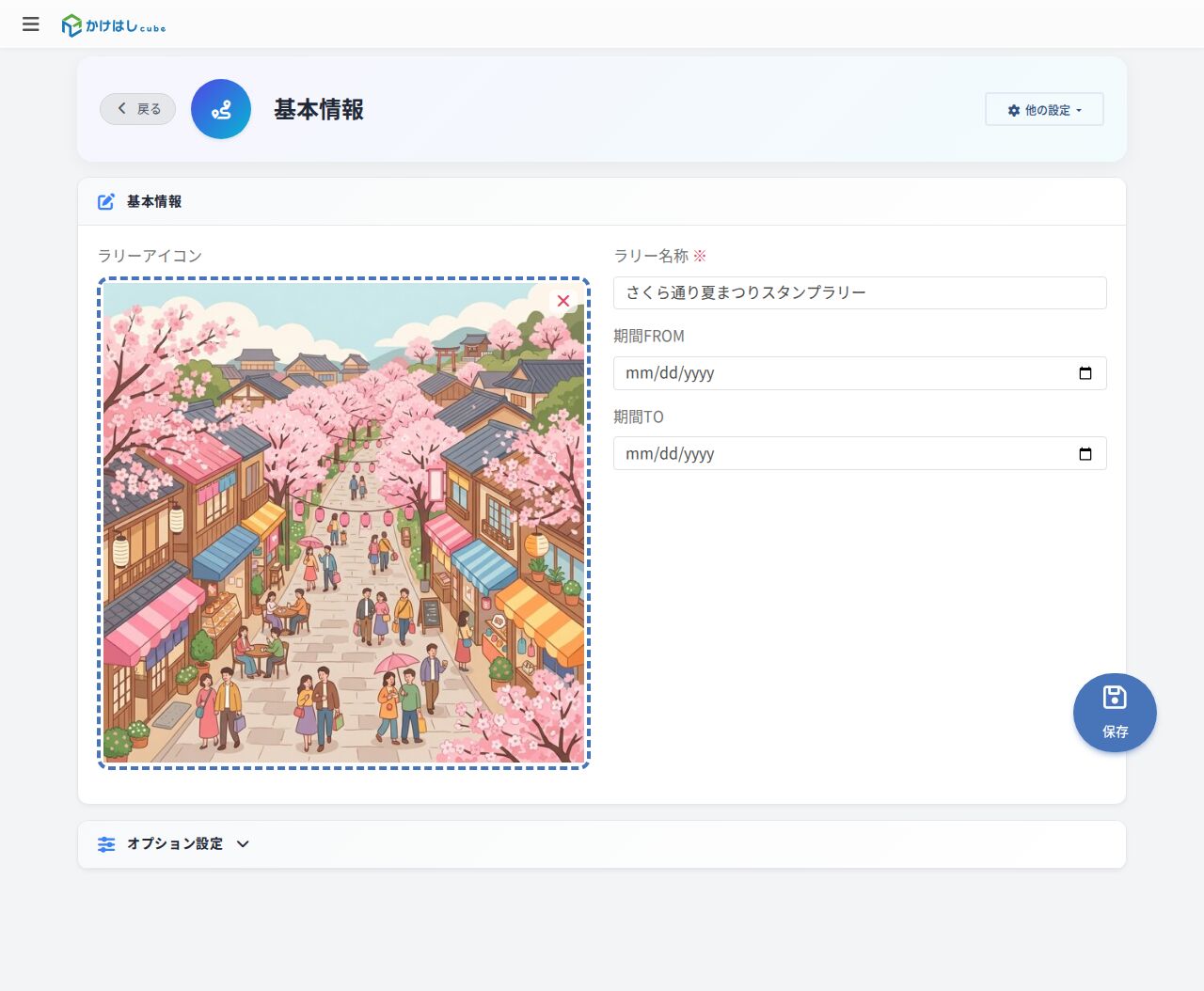
Task: Save with the 保存 button
Action: [1115, 713]
